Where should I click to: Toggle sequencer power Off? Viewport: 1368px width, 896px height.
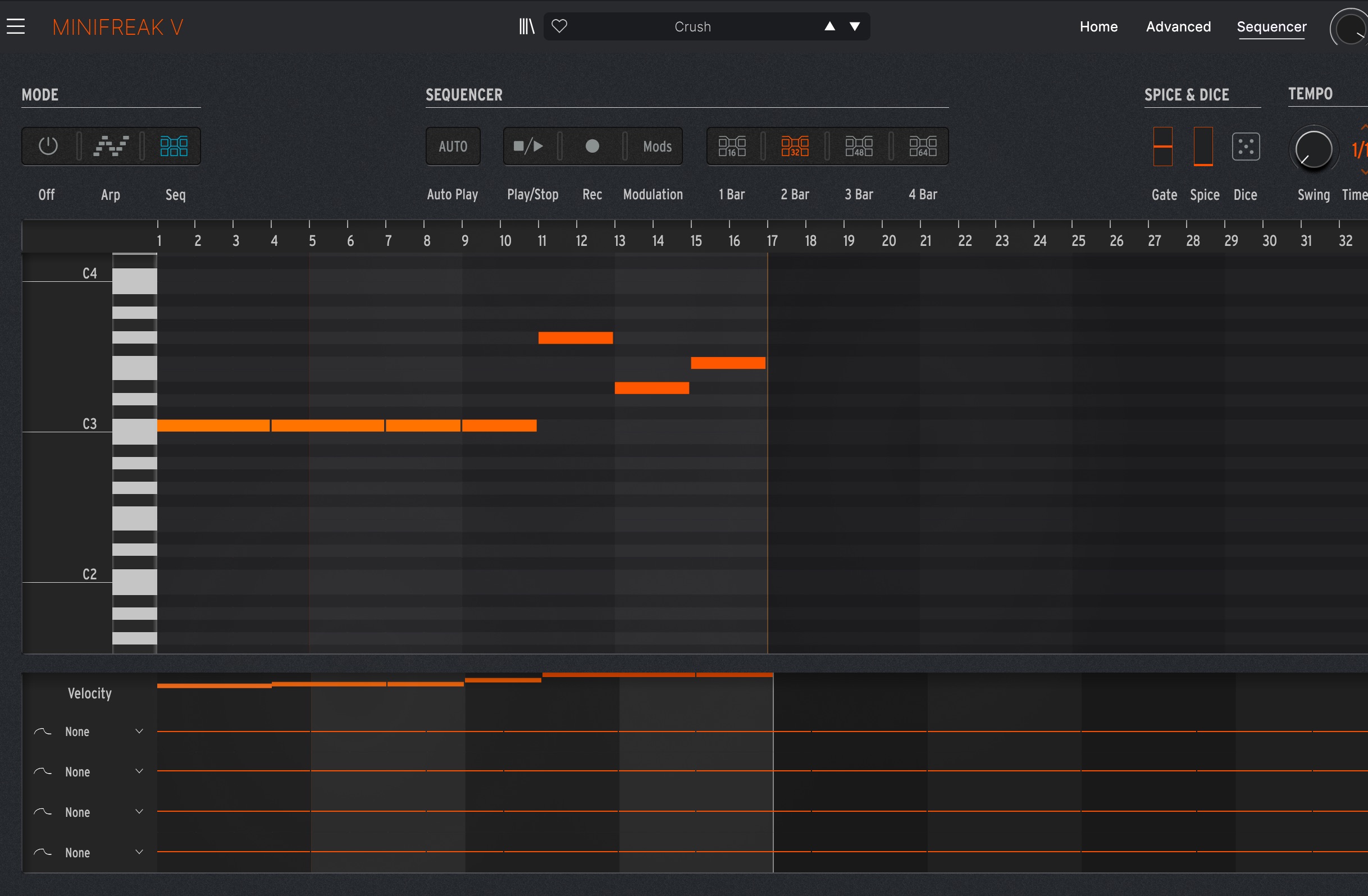pyautogui.click(x=48, y=146)
